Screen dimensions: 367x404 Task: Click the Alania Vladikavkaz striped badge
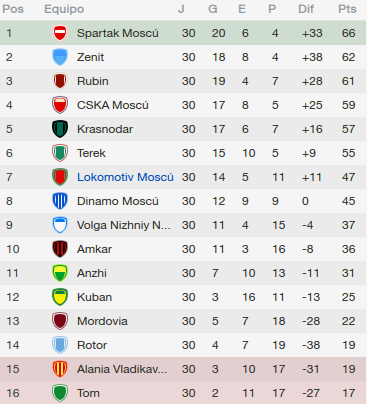[x=60, y=369]
